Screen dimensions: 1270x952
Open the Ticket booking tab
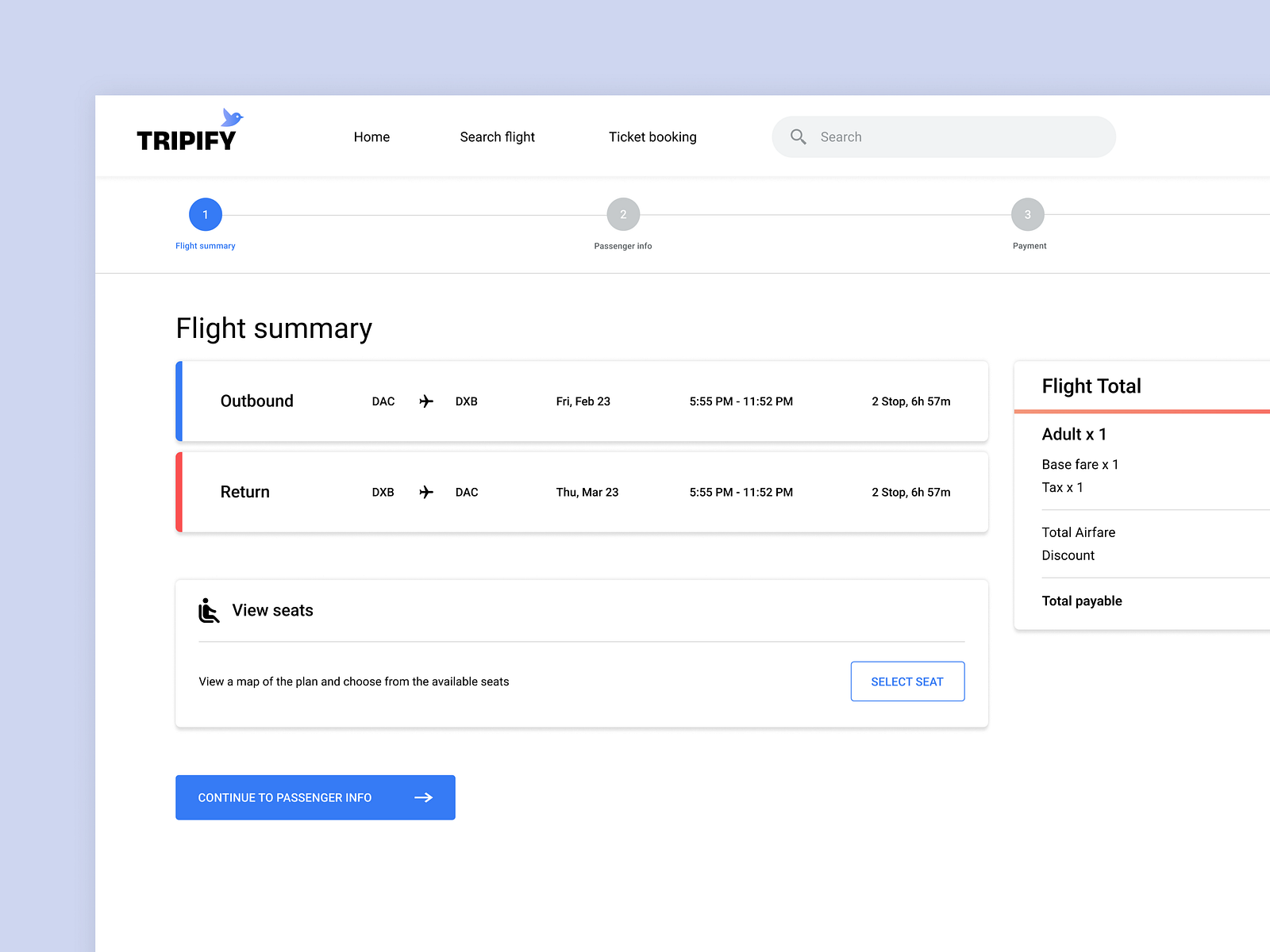coord(652,136)
